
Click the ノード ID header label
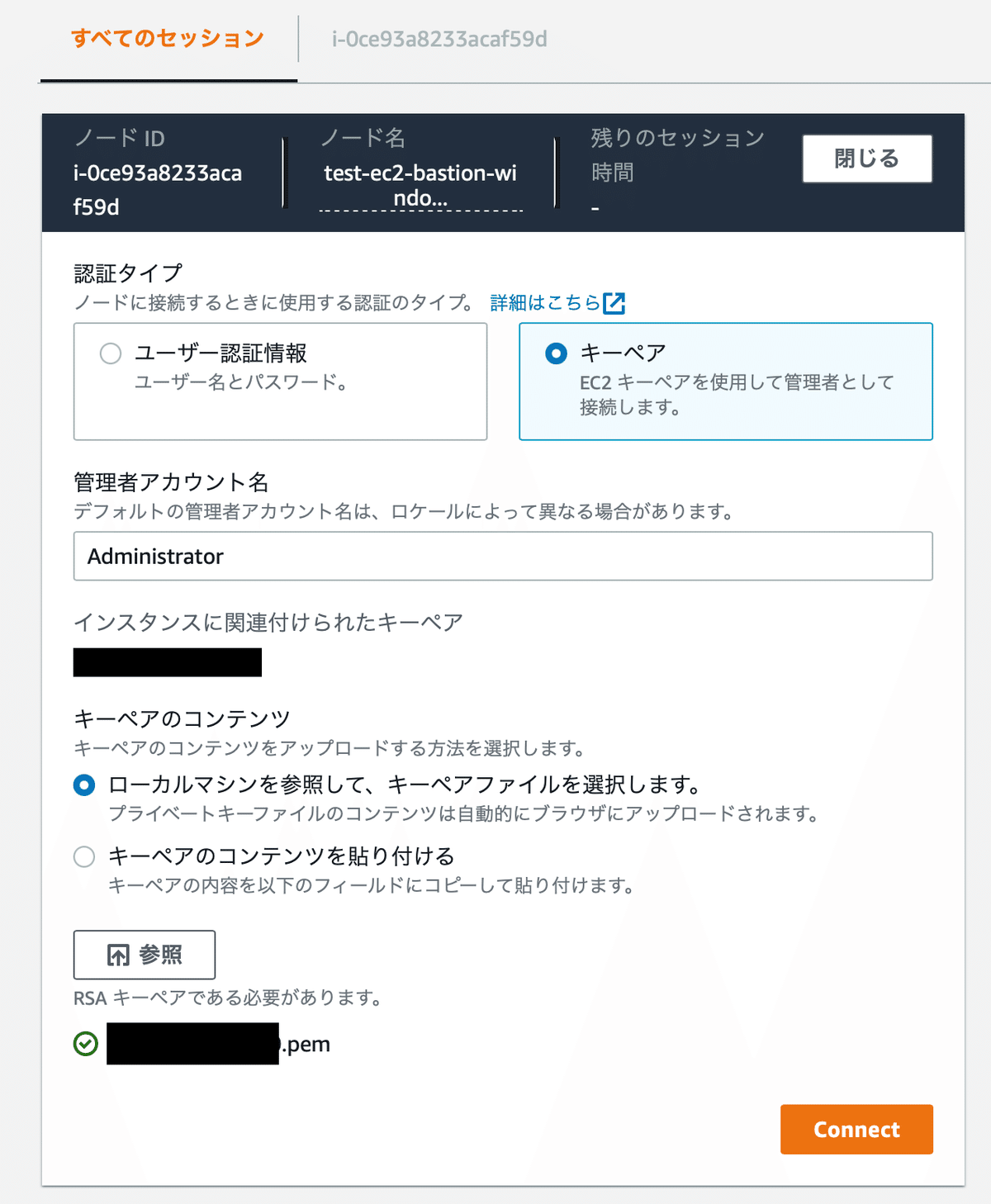(120, 138)
